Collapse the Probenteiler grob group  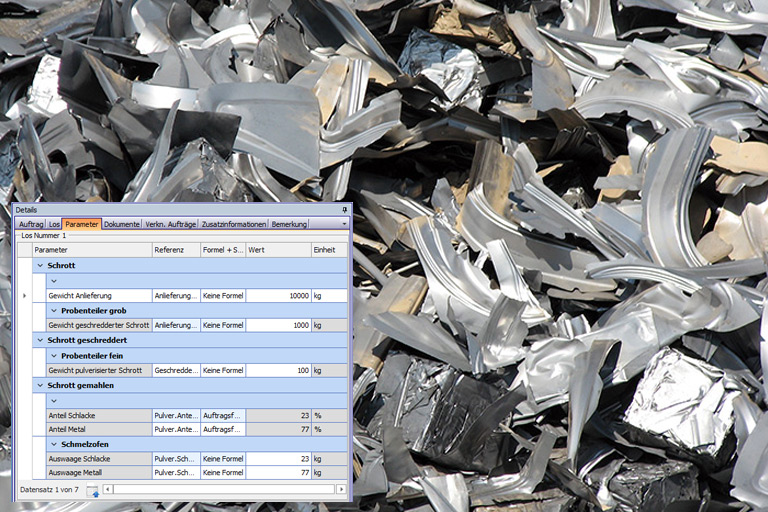(x=53, y=311)
